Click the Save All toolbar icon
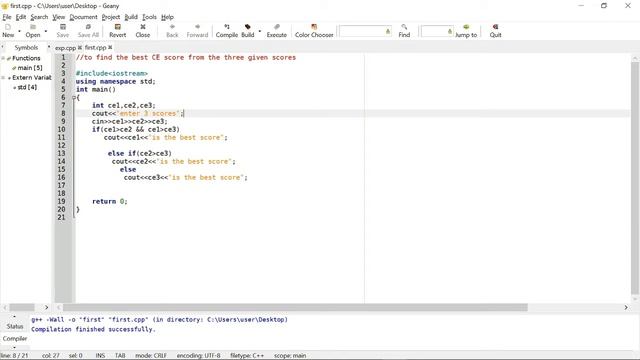The width and height of the screenshot is (640, 360). 88,31
